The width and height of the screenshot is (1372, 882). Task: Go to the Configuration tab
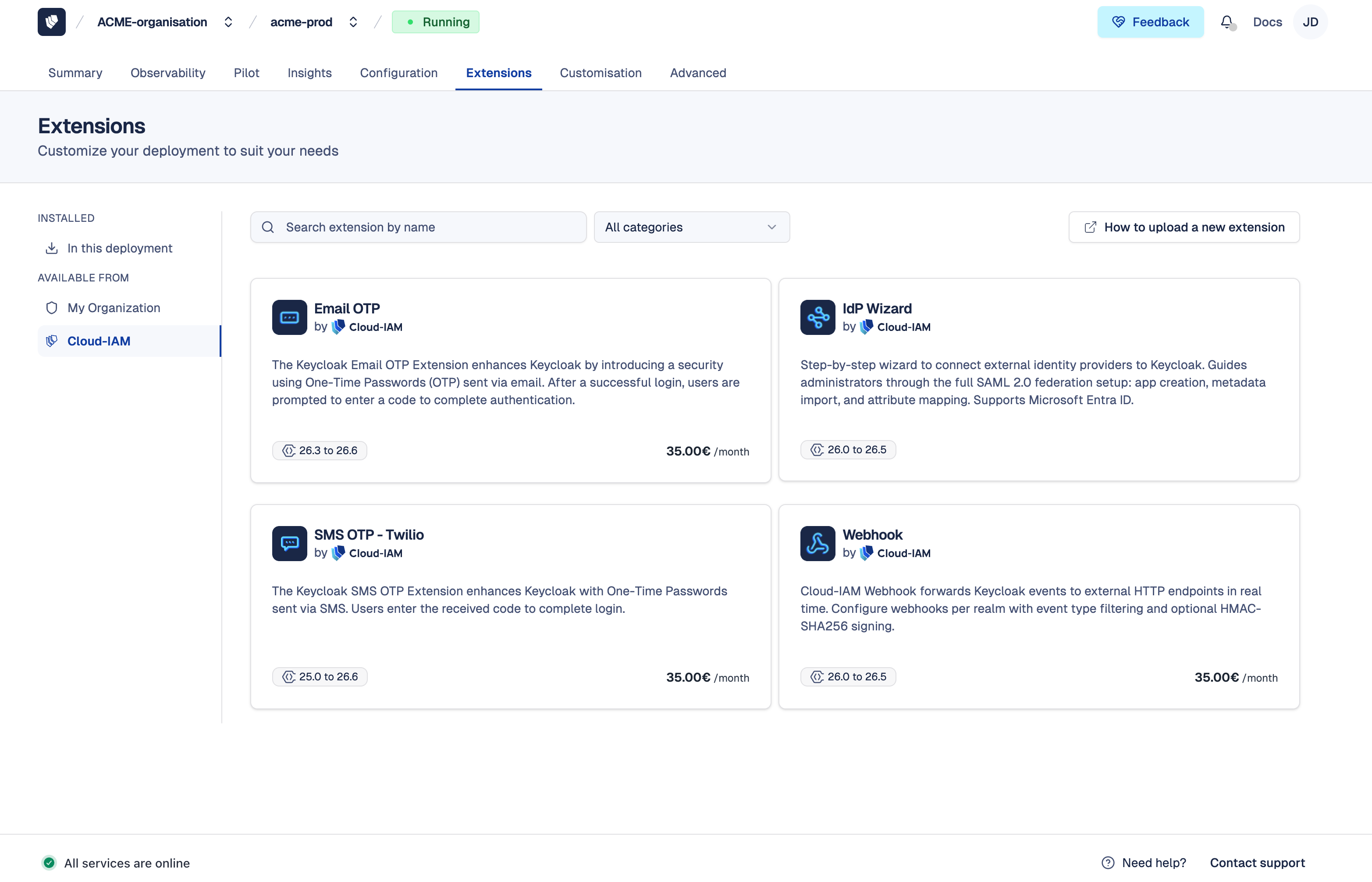pyautogui.click(x=398, y=73)
